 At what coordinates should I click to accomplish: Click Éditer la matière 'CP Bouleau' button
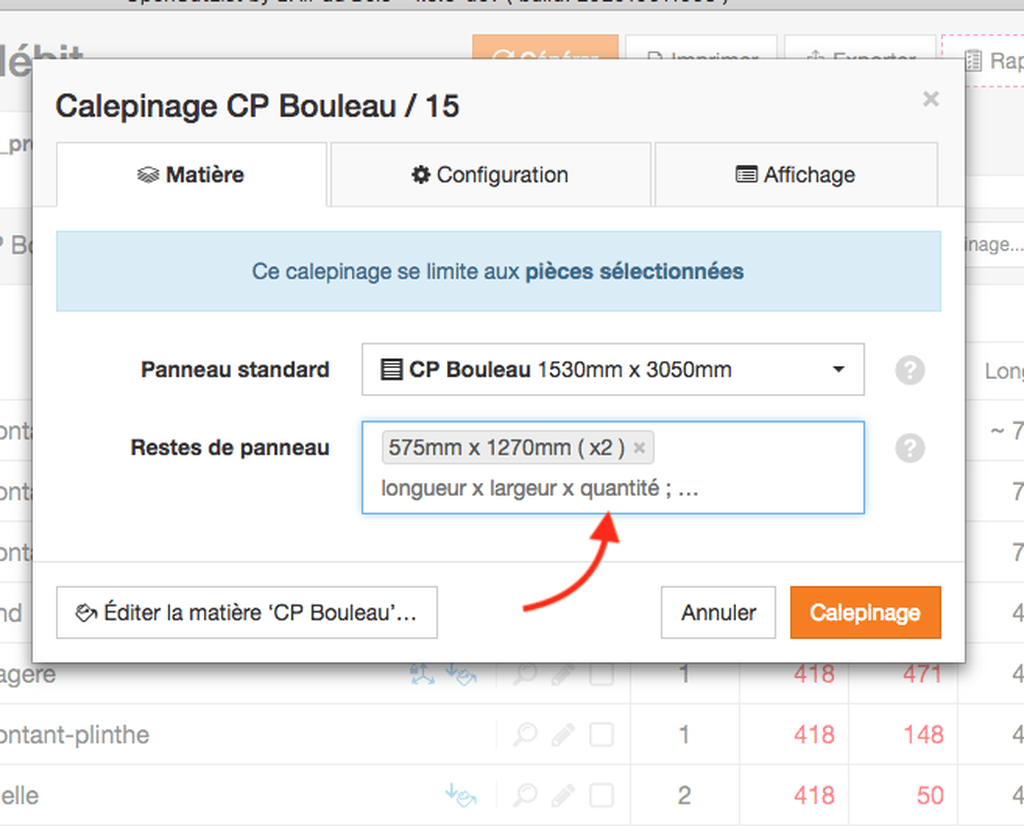(247, 612)
